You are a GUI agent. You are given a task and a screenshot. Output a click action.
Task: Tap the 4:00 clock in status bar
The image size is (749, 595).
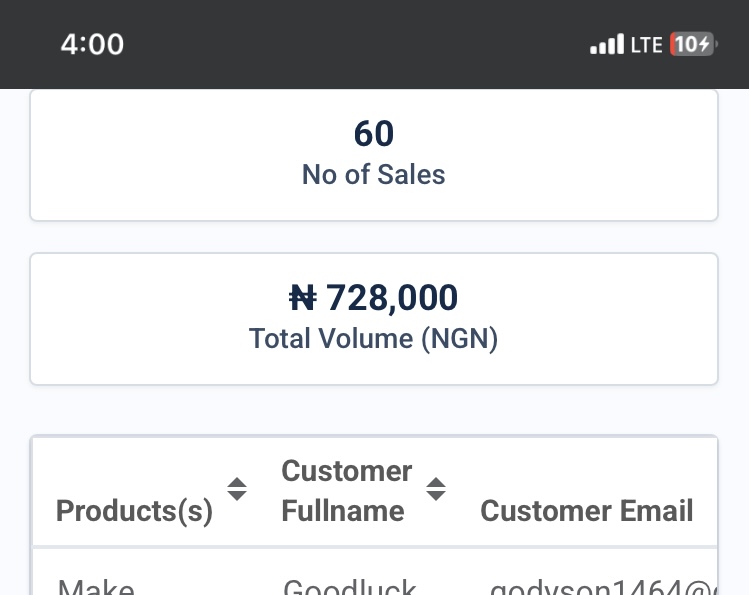coord(92,44)
